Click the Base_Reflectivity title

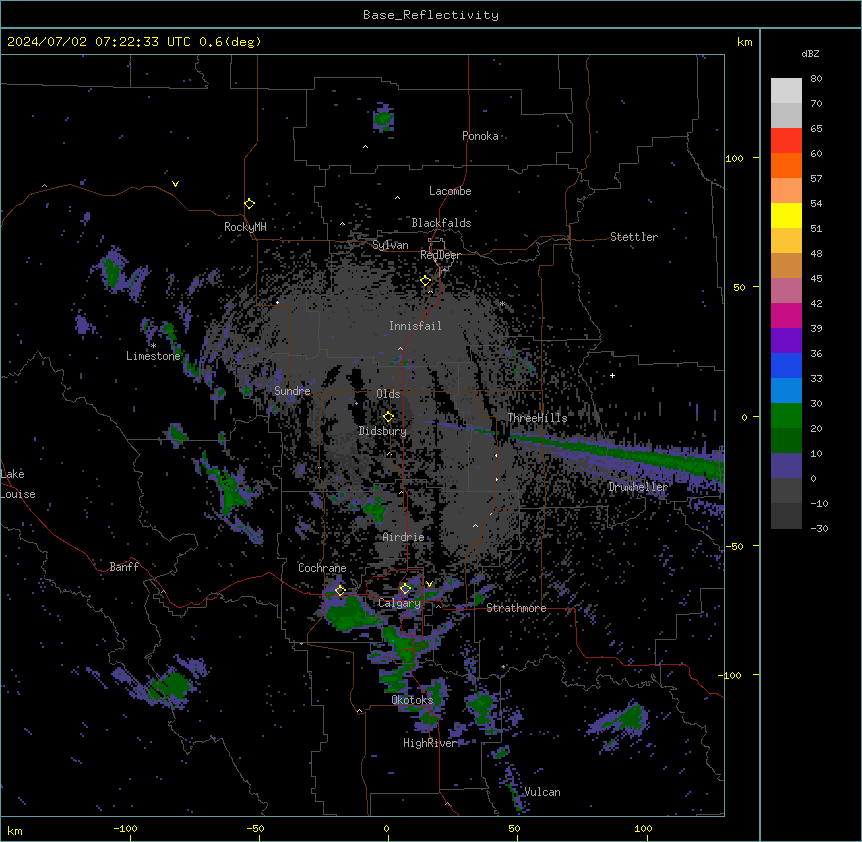[x=431, y=15]
